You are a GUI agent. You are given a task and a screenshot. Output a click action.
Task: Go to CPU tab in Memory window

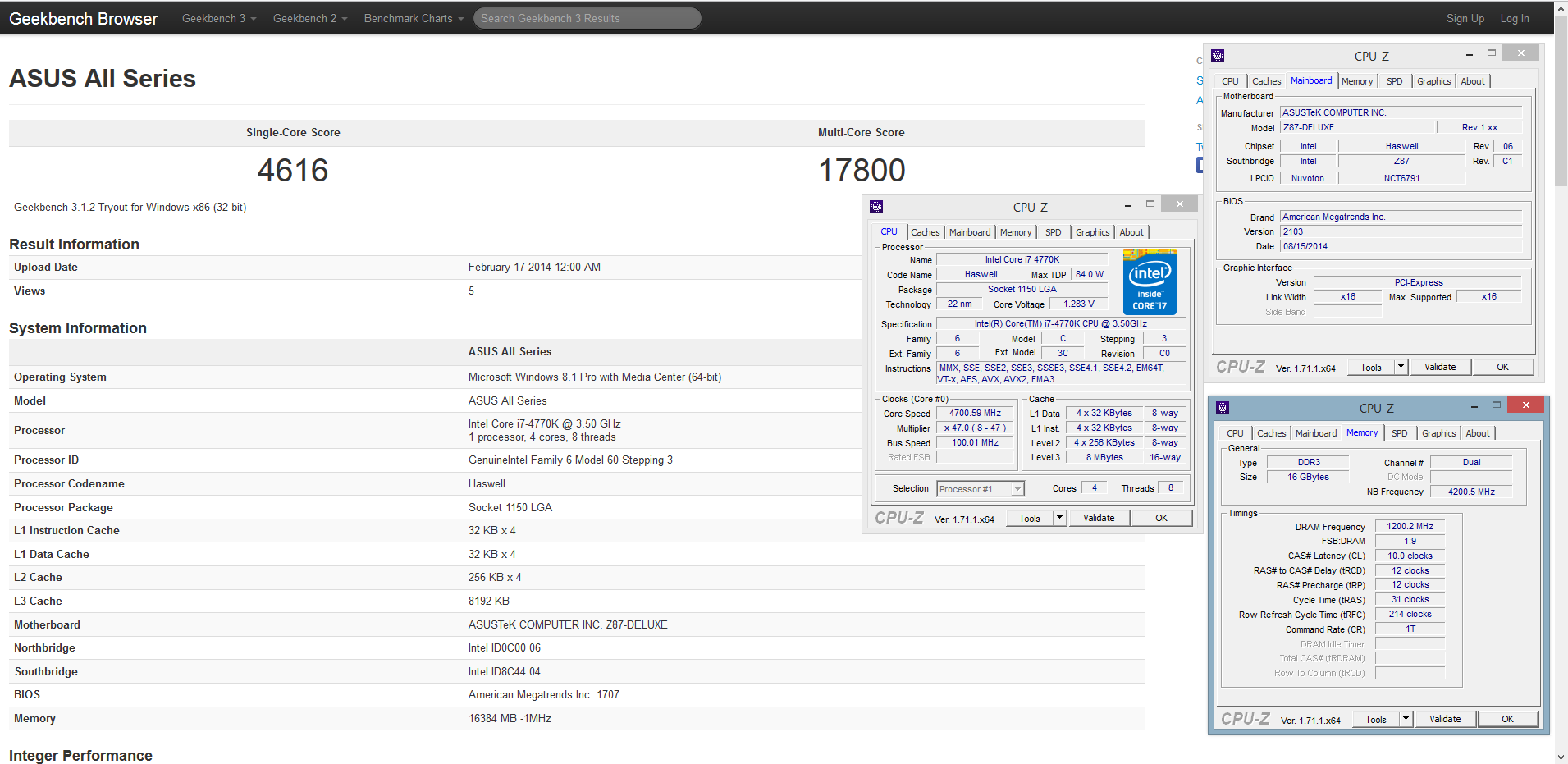pos(1235,433)
